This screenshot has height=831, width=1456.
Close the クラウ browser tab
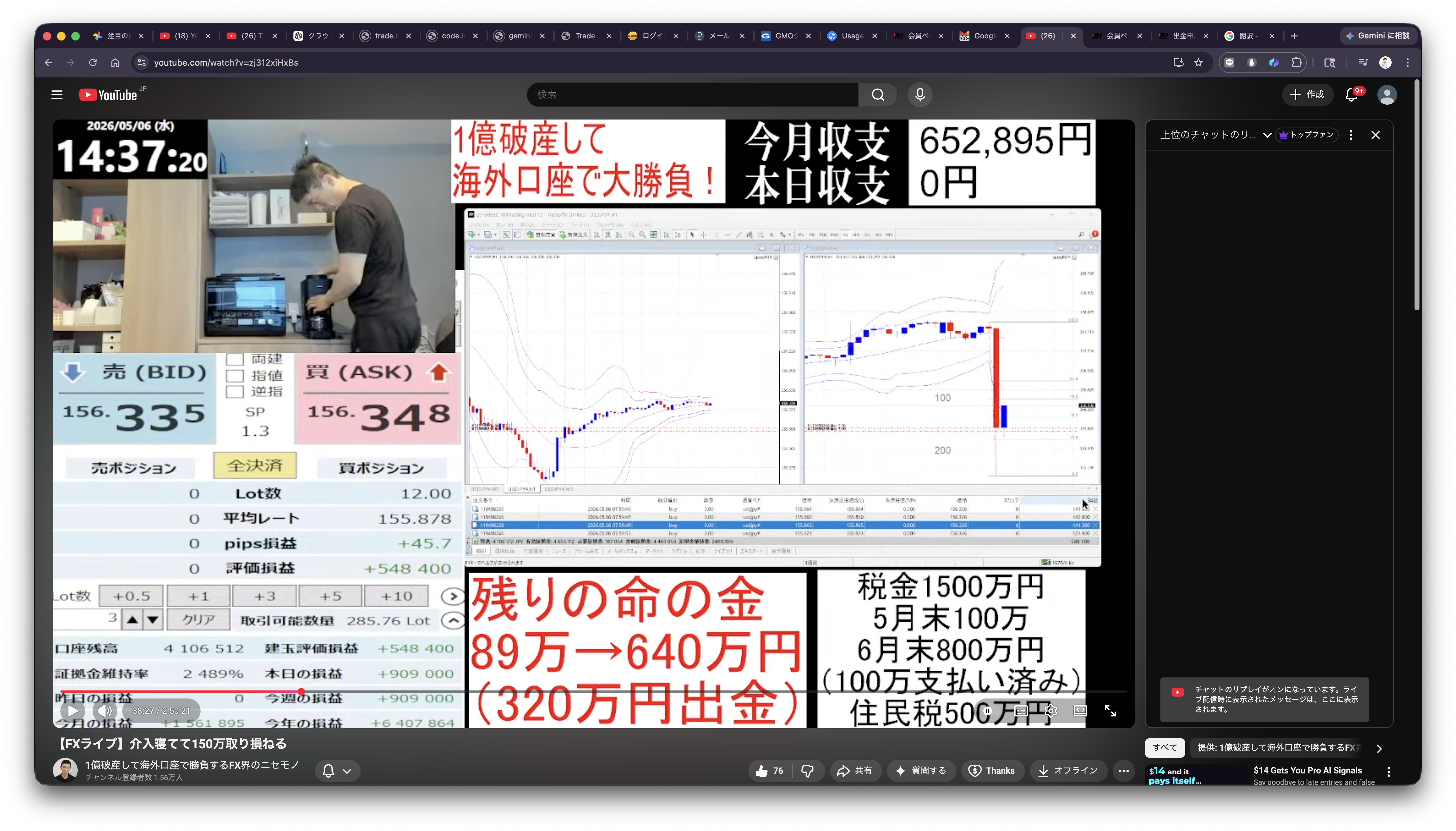[x=341, y=35]
